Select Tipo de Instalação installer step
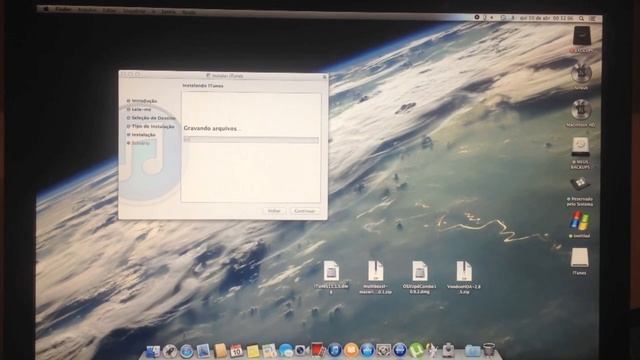The image size is (640, 360). pyautogui.click(x=153, y=127)
